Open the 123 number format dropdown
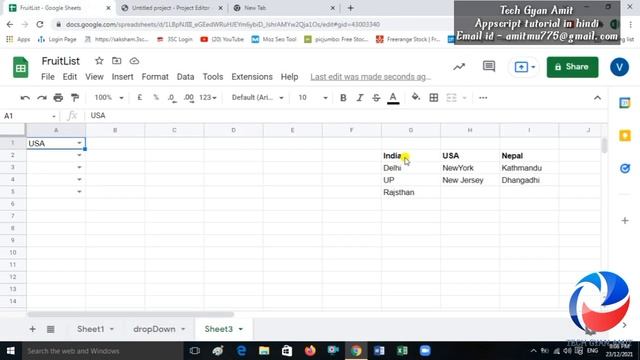This screenshot has height=360, width=640. pyautogui.click(x=208, y=98)
